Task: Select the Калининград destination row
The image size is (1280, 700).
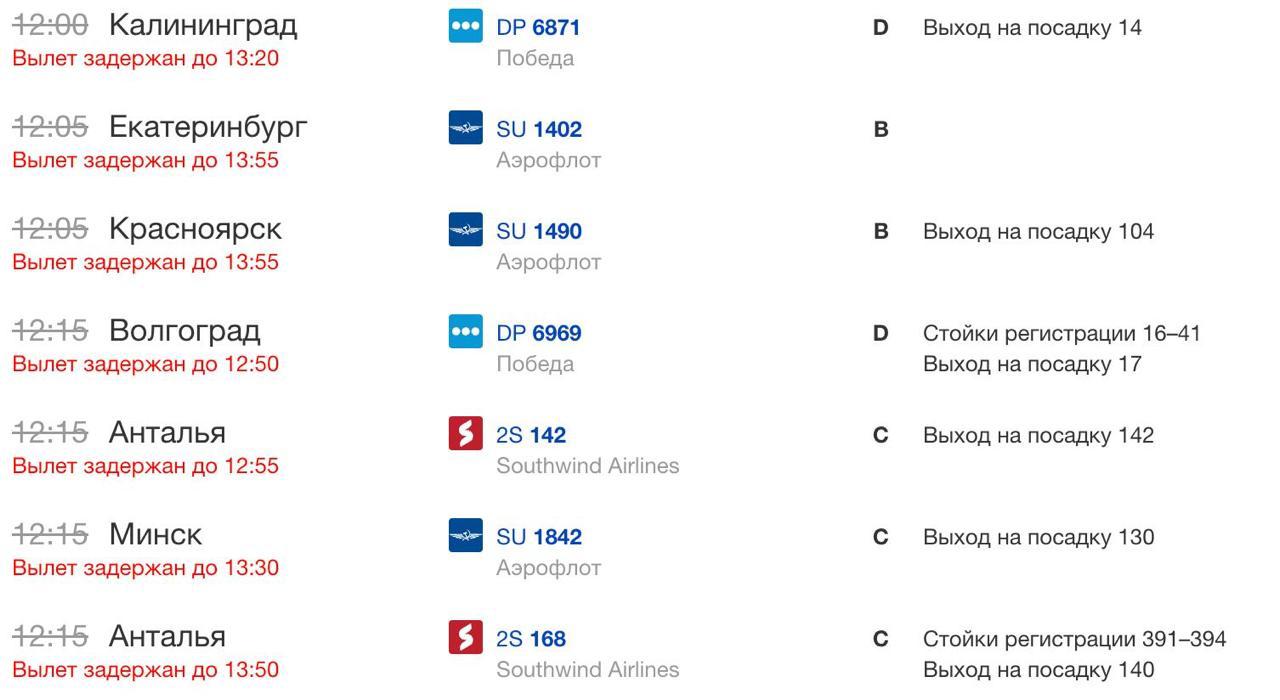Action: tap(640, 40)
